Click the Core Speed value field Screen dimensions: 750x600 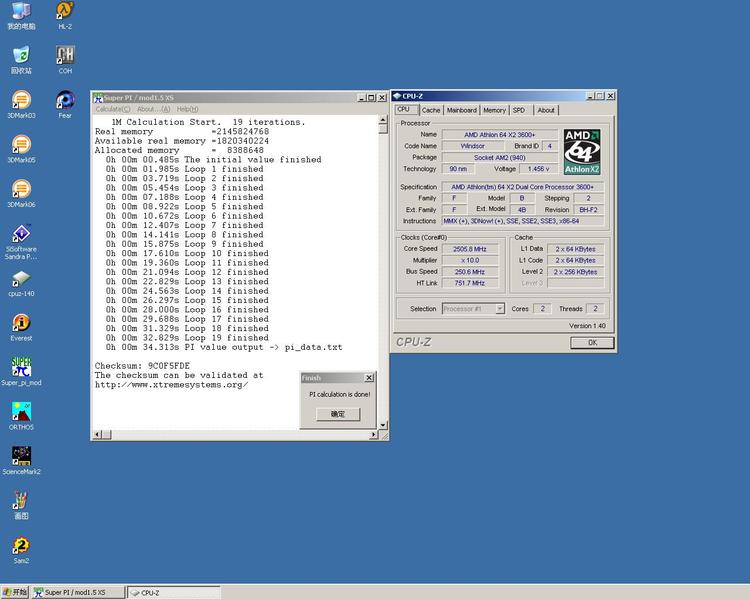point(470,249)
